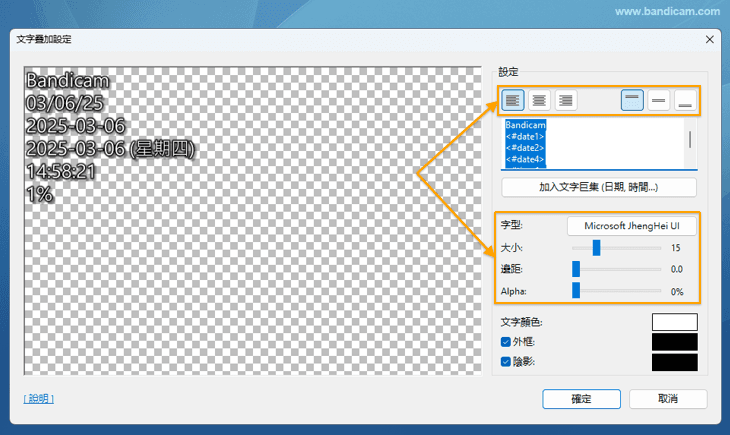Click the 確定 button

coord(581,399)
